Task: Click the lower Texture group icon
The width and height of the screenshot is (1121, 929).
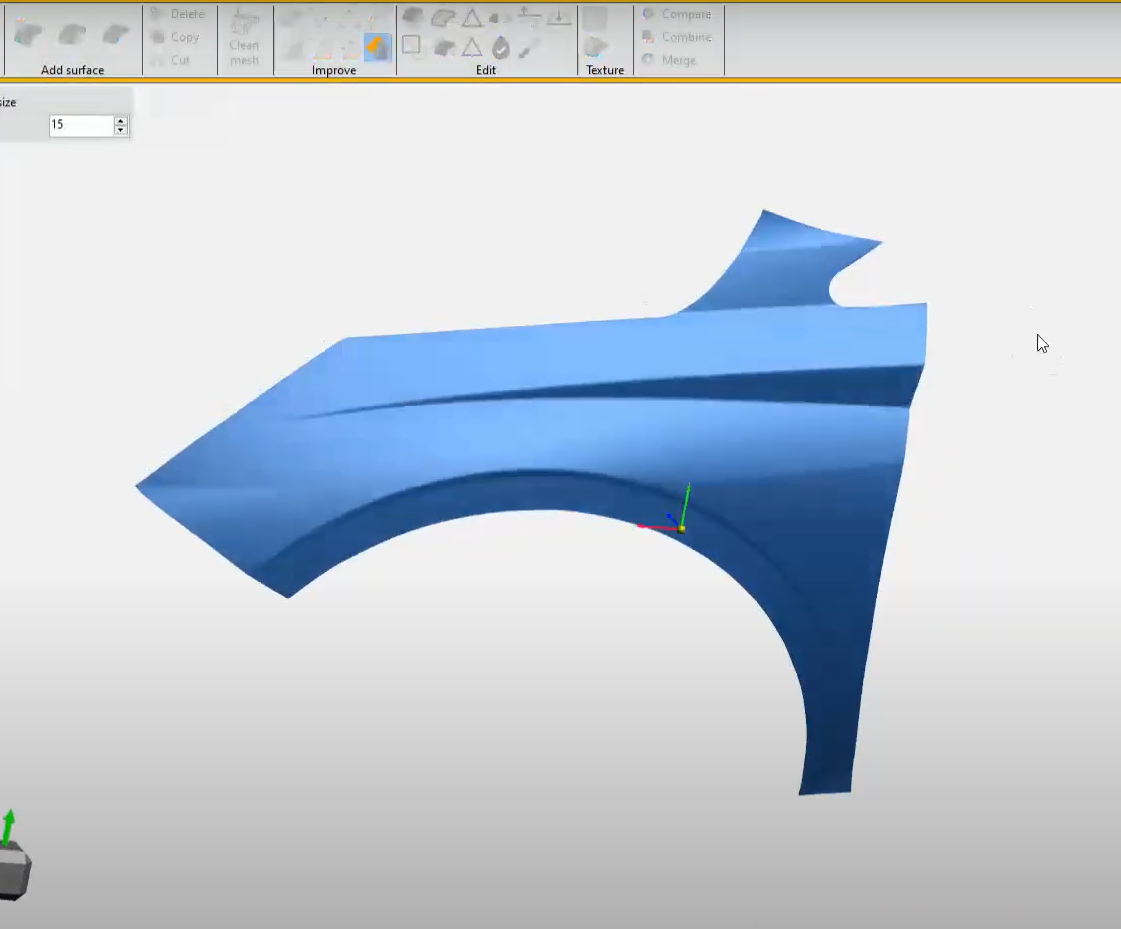Action: [595, 46]
